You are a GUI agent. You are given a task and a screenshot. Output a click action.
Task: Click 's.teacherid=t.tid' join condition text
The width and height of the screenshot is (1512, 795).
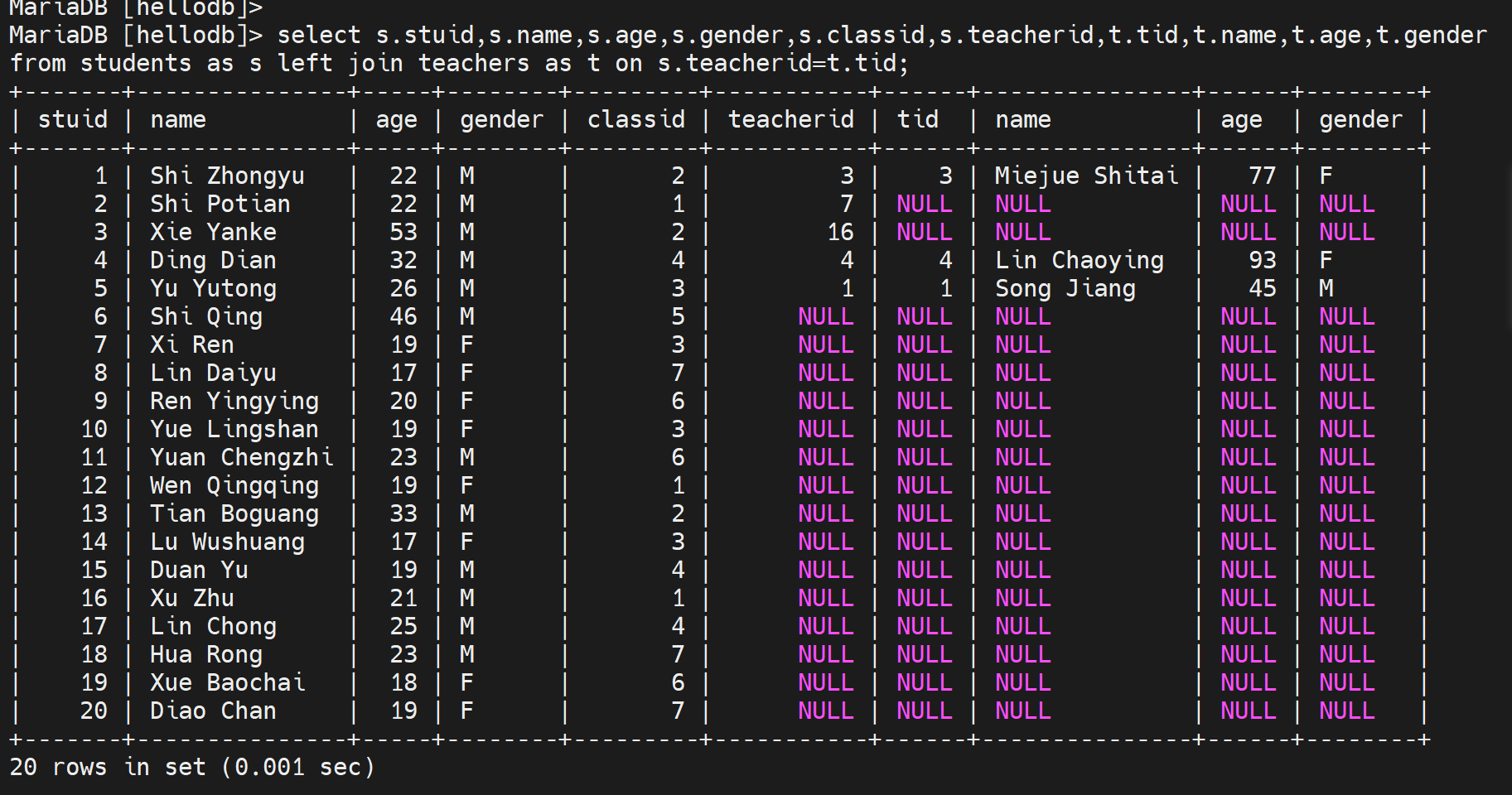coord(782,64)
